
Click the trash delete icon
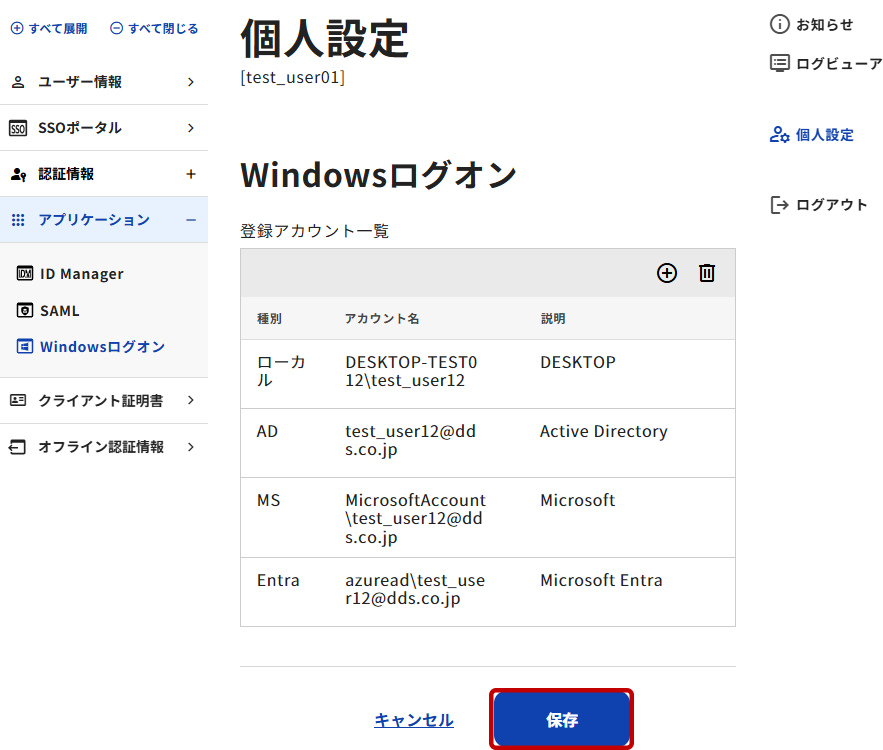click(707, 273)
